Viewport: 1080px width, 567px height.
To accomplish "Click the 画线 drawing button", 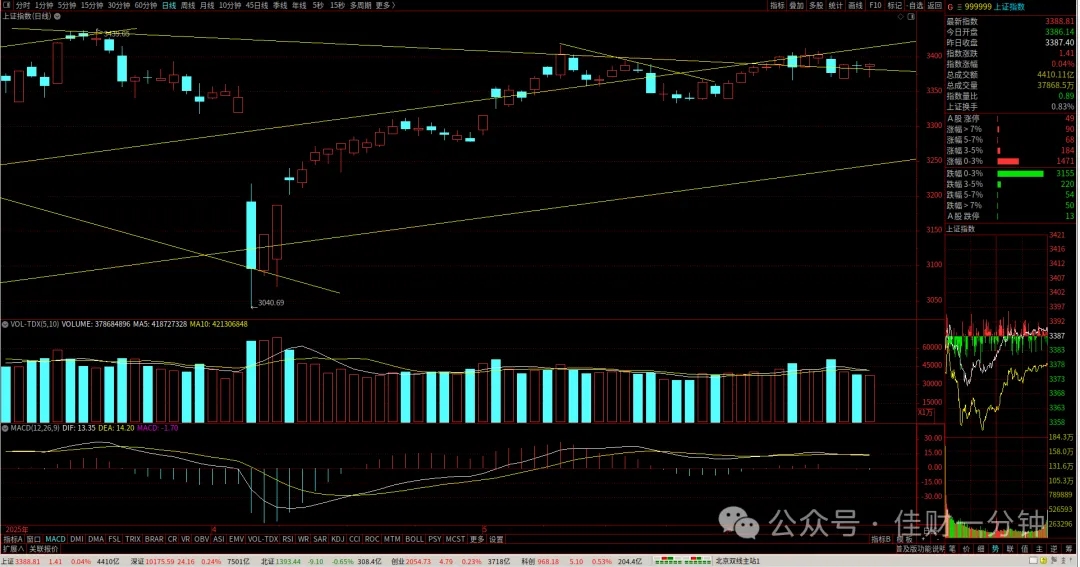I will [x=855, y=5].
